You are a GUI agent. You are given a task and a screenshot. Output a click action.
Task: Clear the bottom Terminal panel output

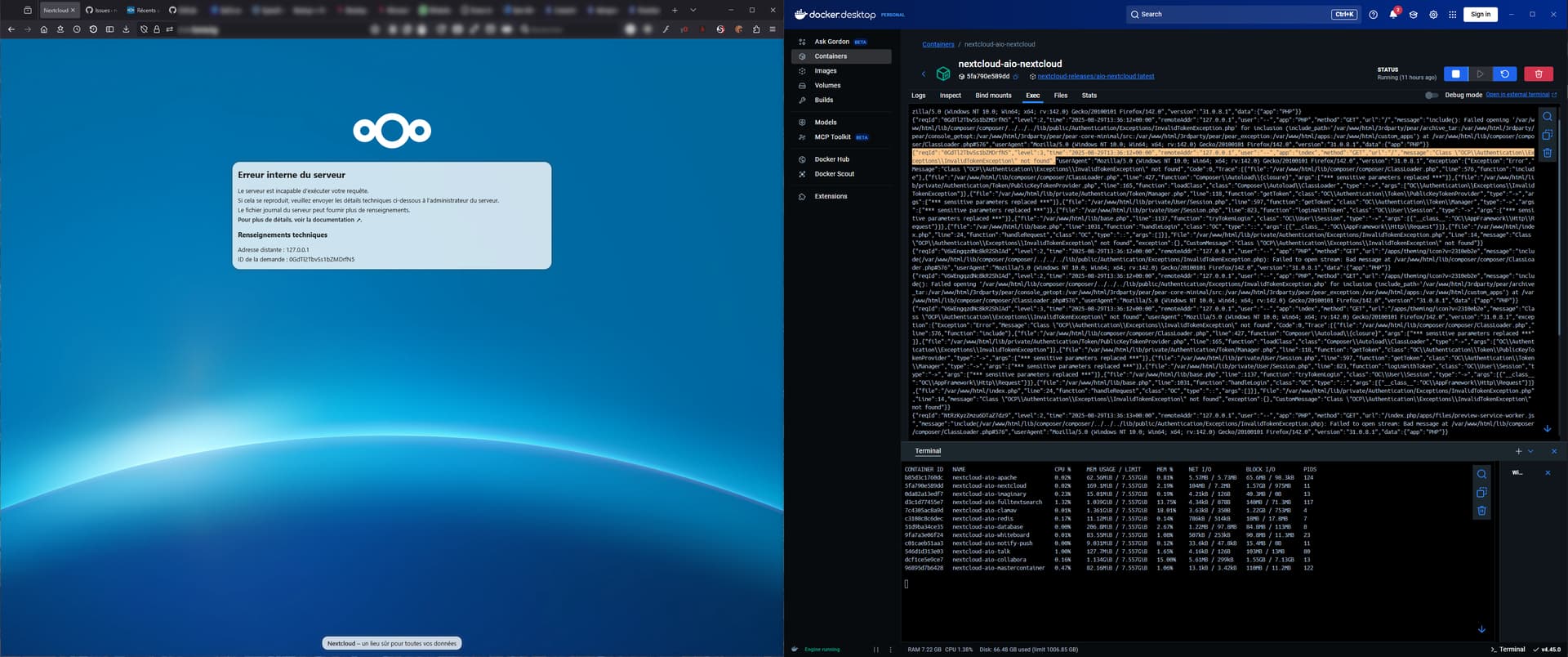tap(1481, 511)
